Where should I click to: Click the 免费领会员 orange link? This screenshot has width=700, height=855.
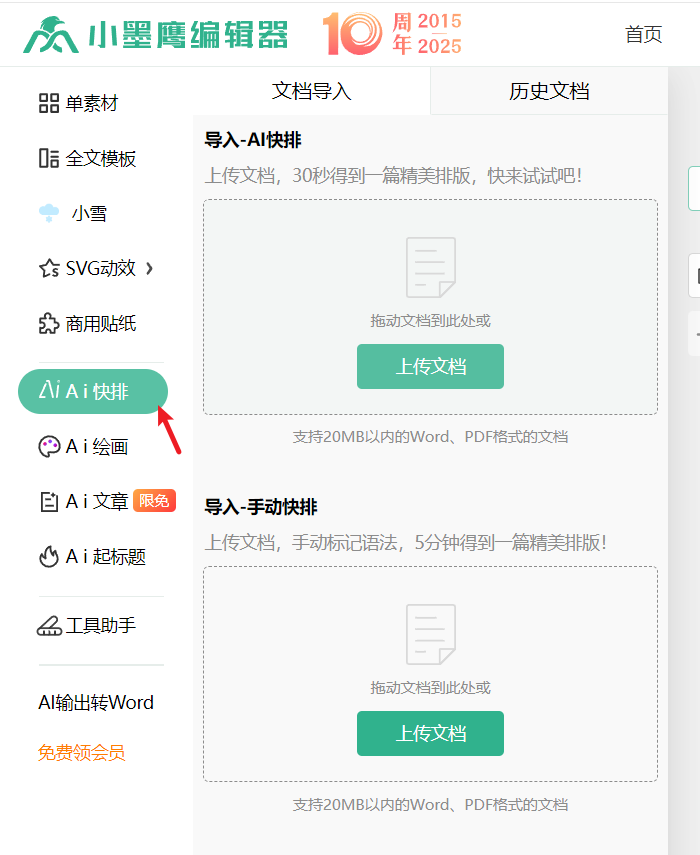coord(82,752)
